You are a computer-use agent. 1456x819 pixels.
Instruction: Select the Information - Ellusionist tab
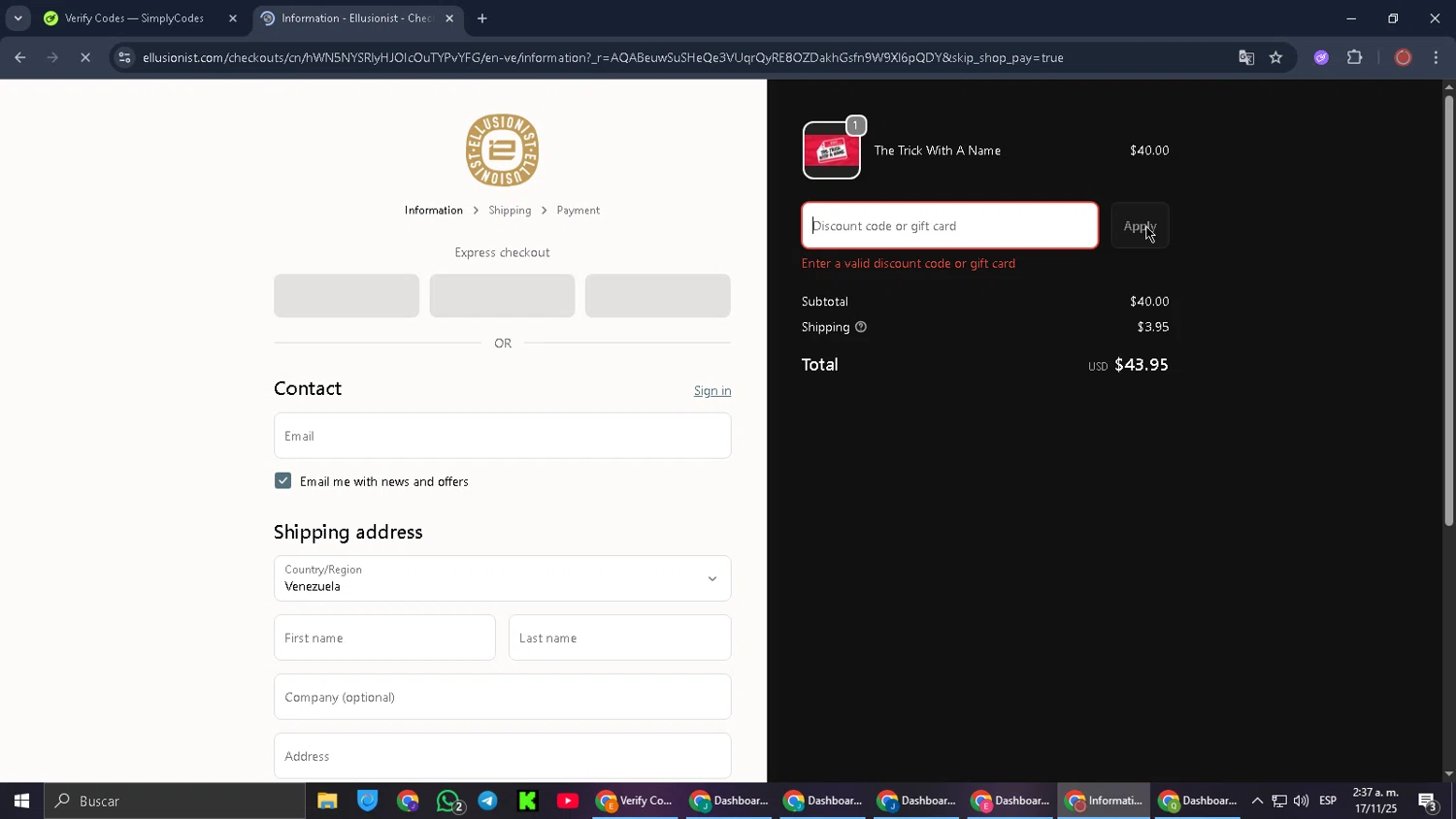[x=356, y=18]
